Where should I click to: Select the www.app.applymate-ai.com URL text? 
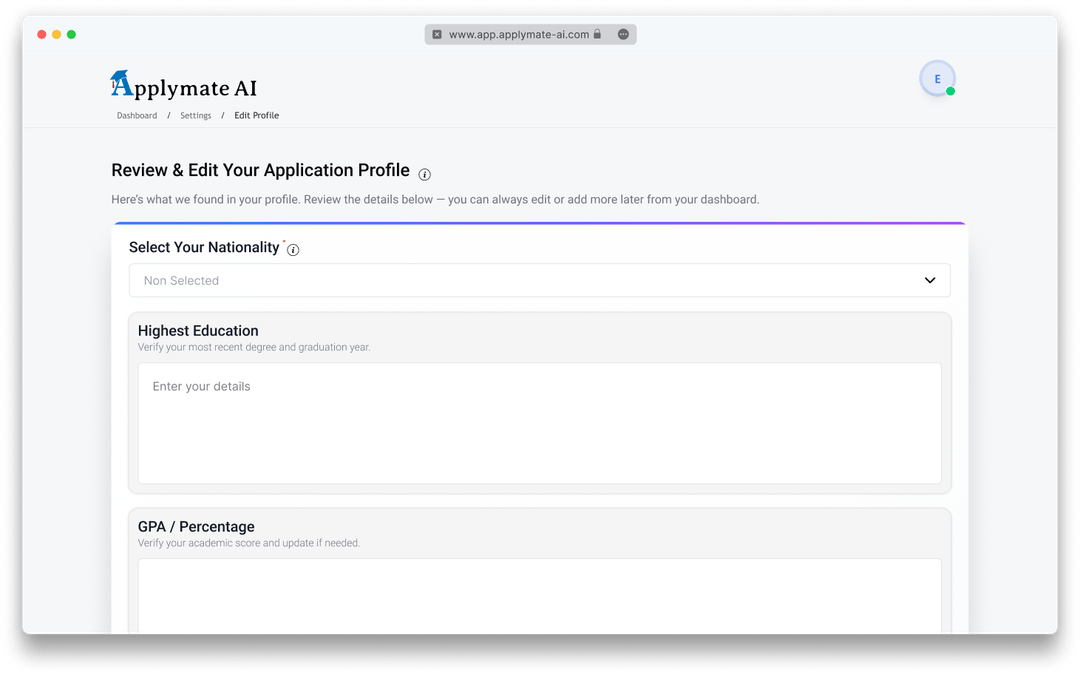click(x=518, y=34)
